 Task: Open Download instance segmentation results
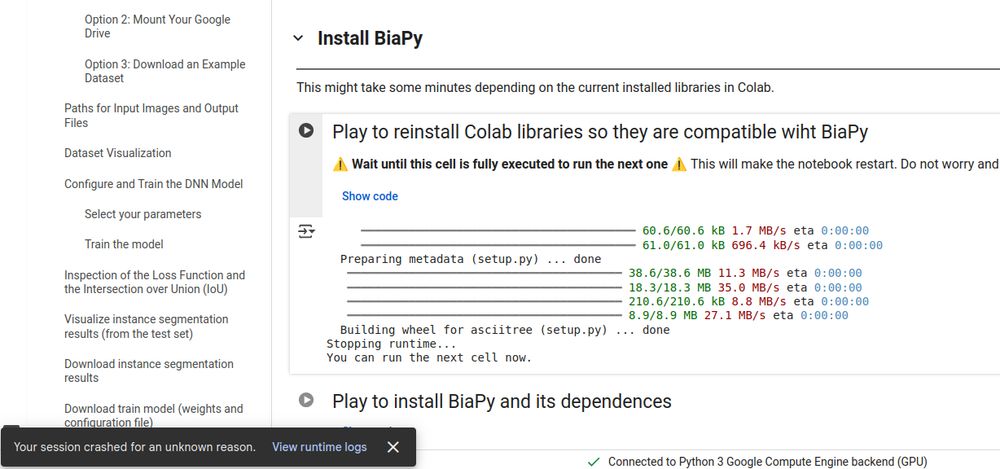click(149, 371)
